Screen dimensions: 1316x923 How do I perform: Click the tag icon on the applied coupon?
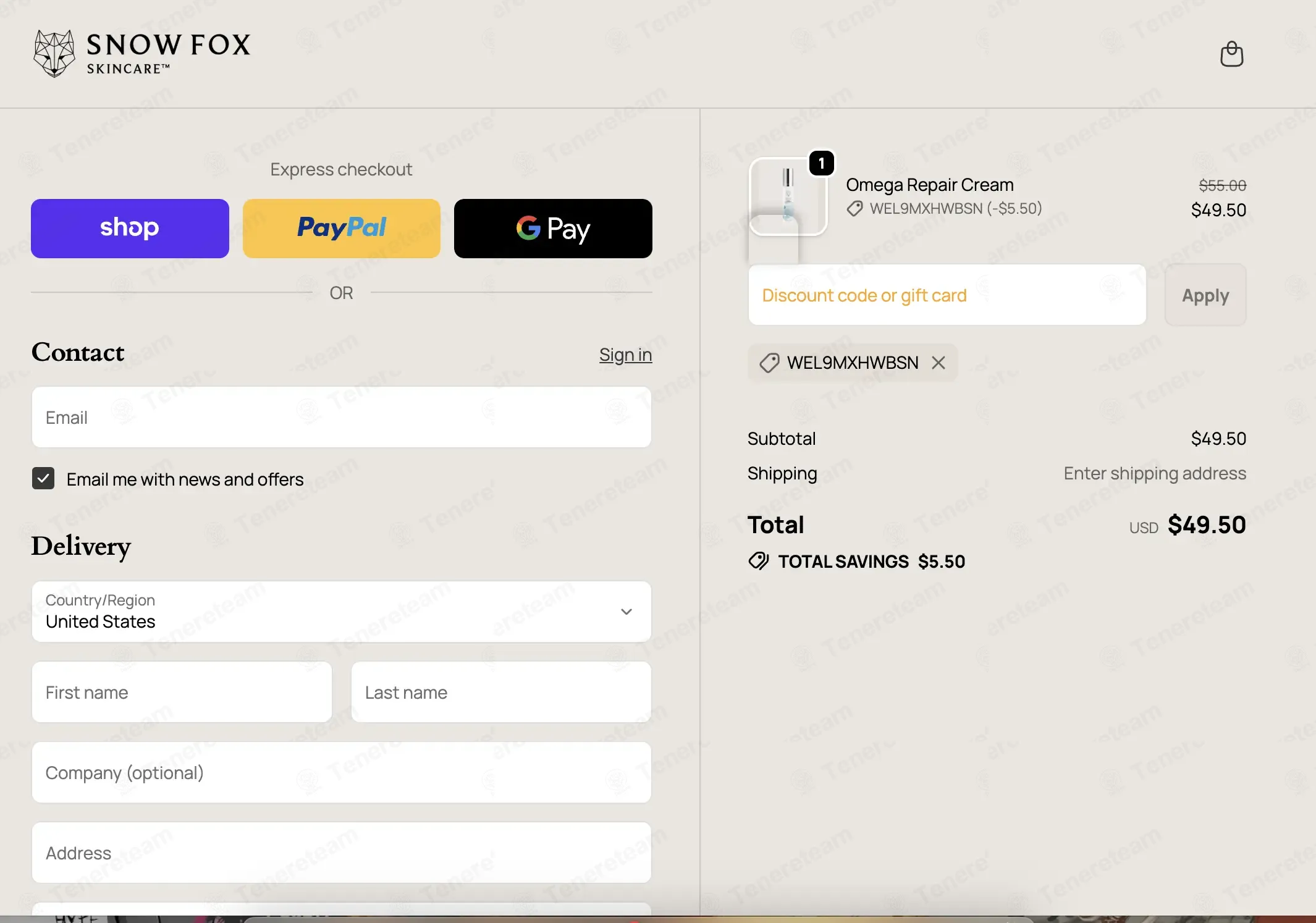[769, 363]
